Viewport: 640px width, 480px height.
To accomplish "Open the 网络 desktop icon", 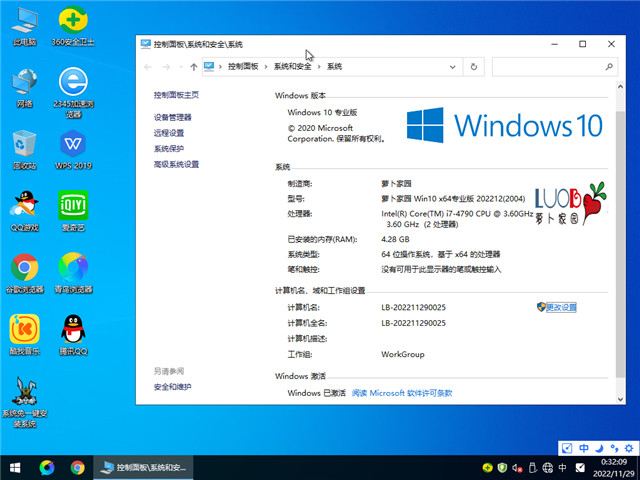I will coord(24,88).
